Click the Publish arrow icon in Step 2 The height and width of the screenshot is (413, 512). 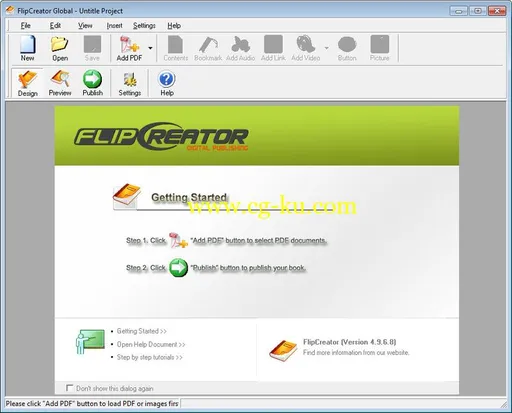coord(178,267)
